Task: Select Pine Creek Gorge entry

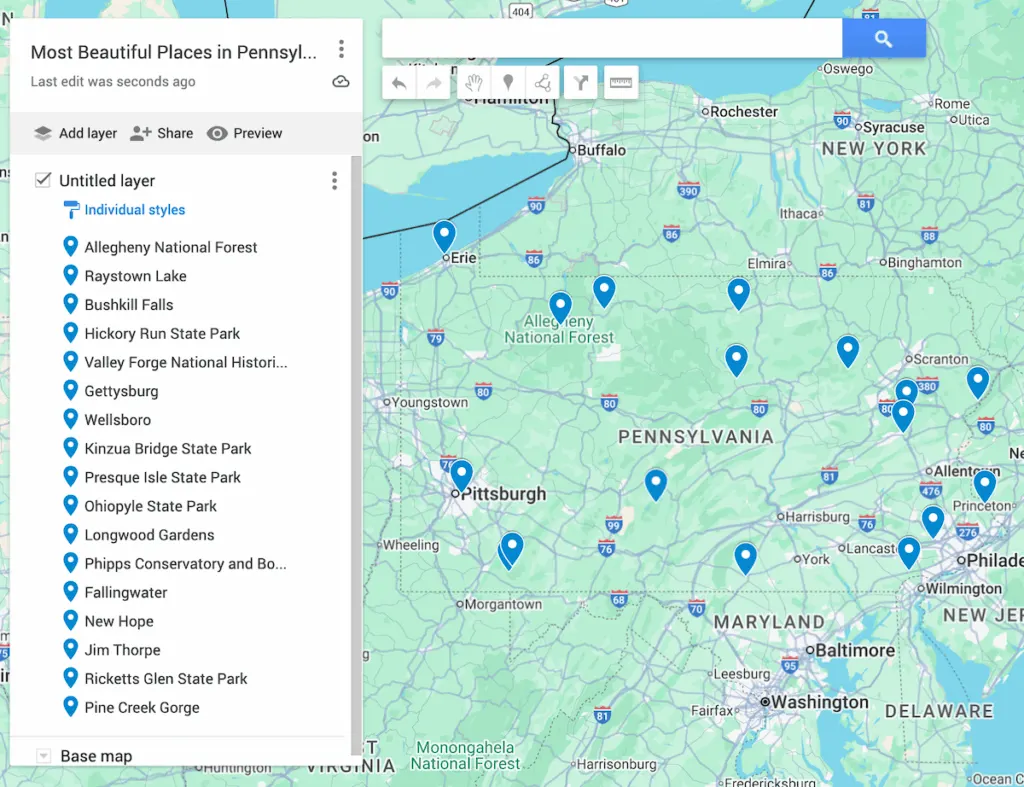Action: 142,707
